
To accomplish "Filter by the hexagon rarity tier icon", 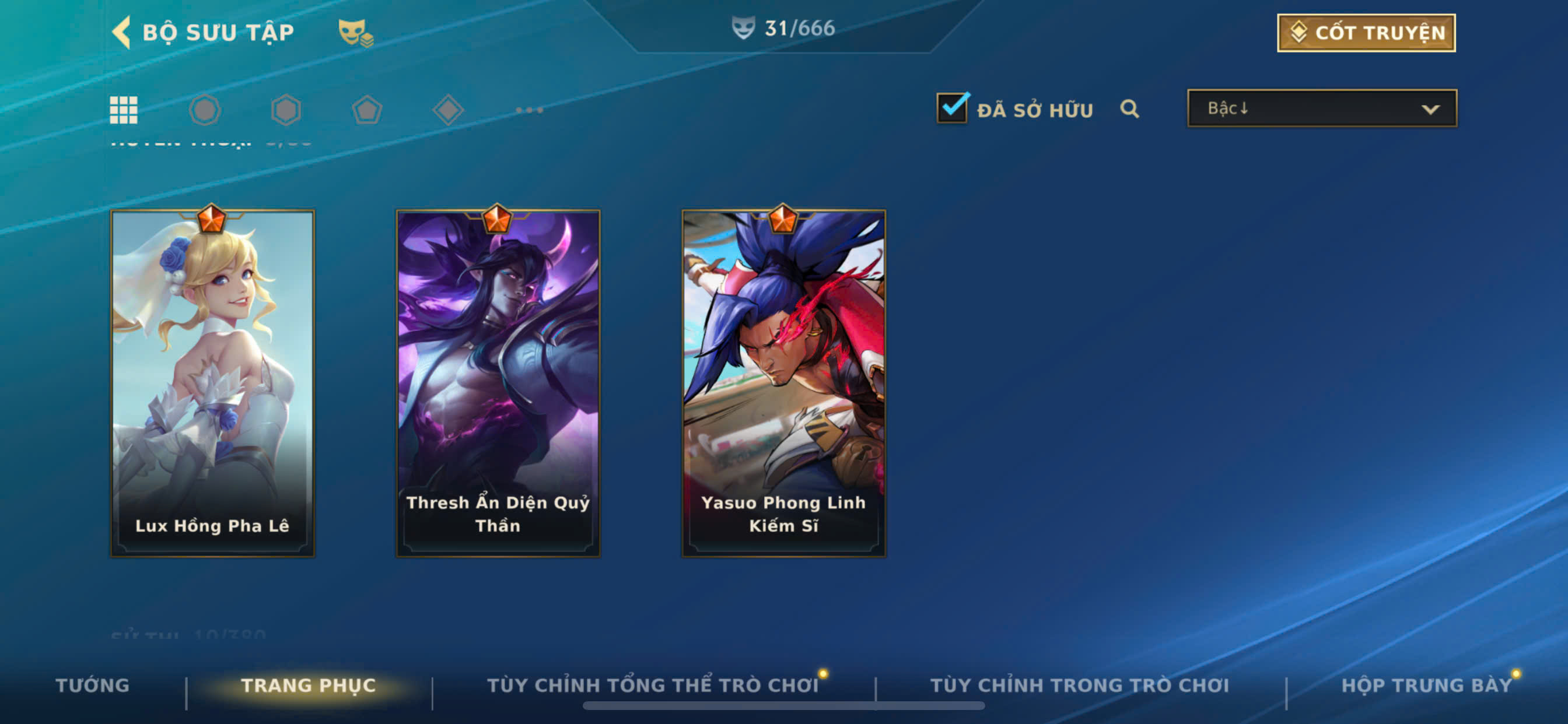I will 285,110.
